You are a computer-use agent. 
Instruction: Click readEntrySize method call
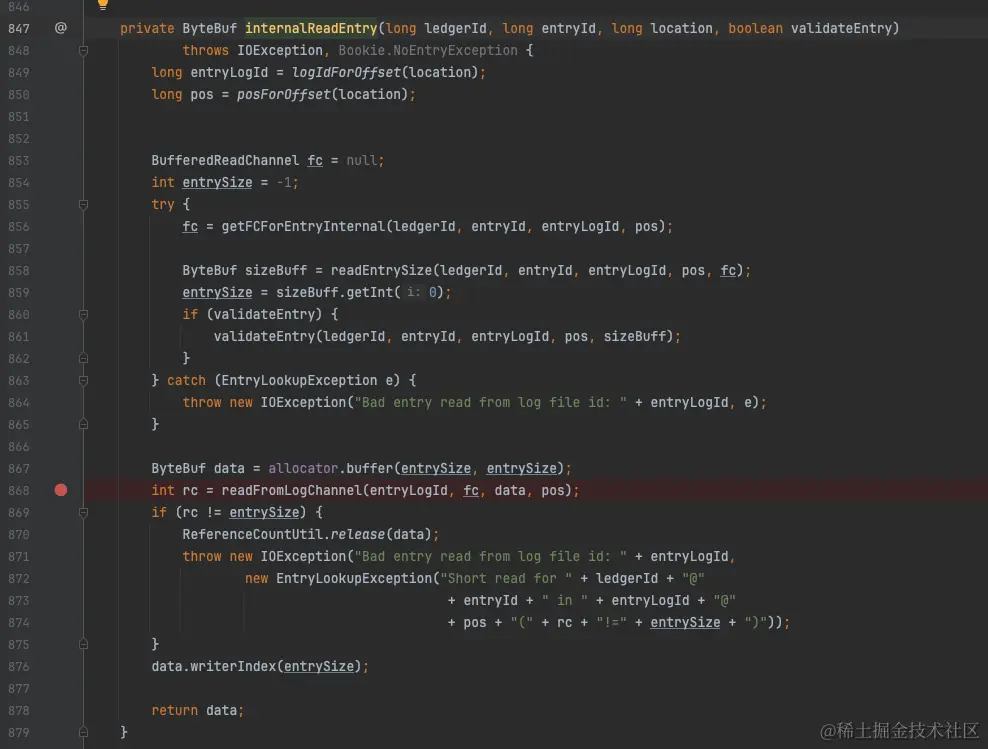(381, 270)
